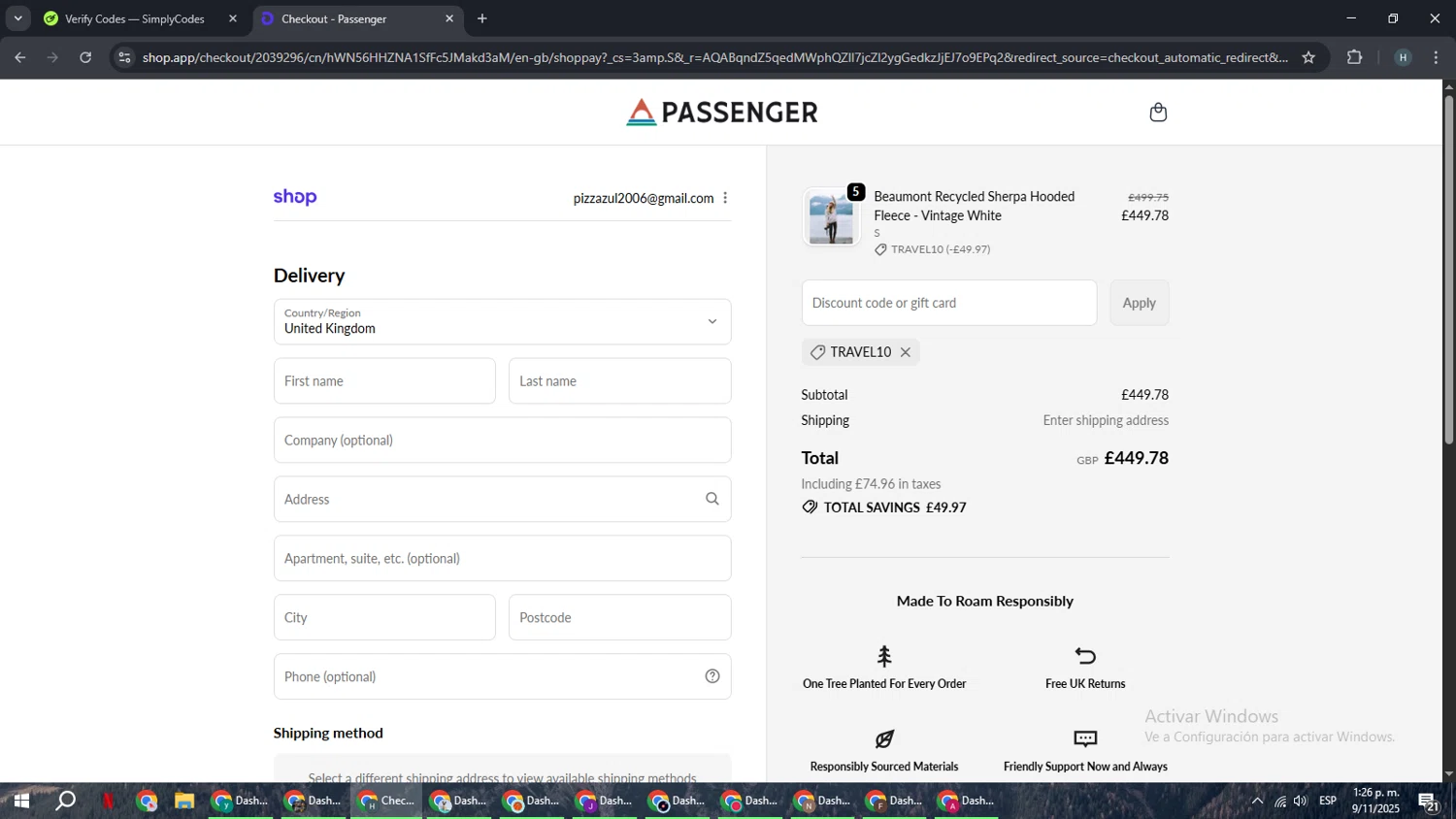Remove the TRAVEL10 discount code
This screenshot has width=1456, height=819.
click(906, 352)
